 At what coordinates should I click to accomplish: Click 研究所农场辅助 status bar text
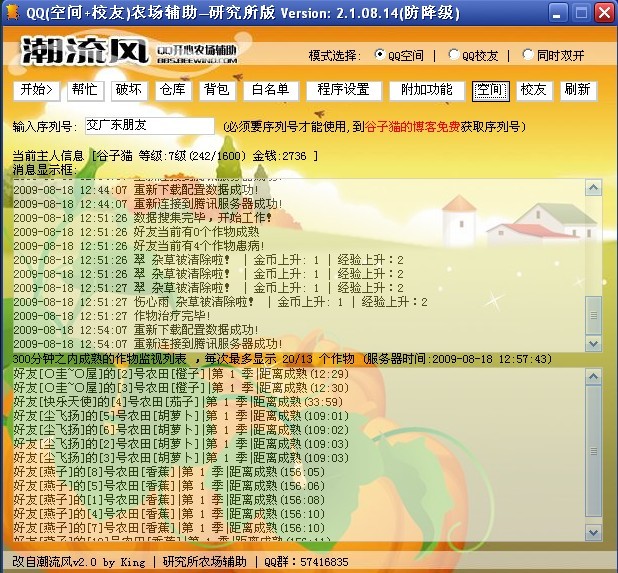pos(205,562)
